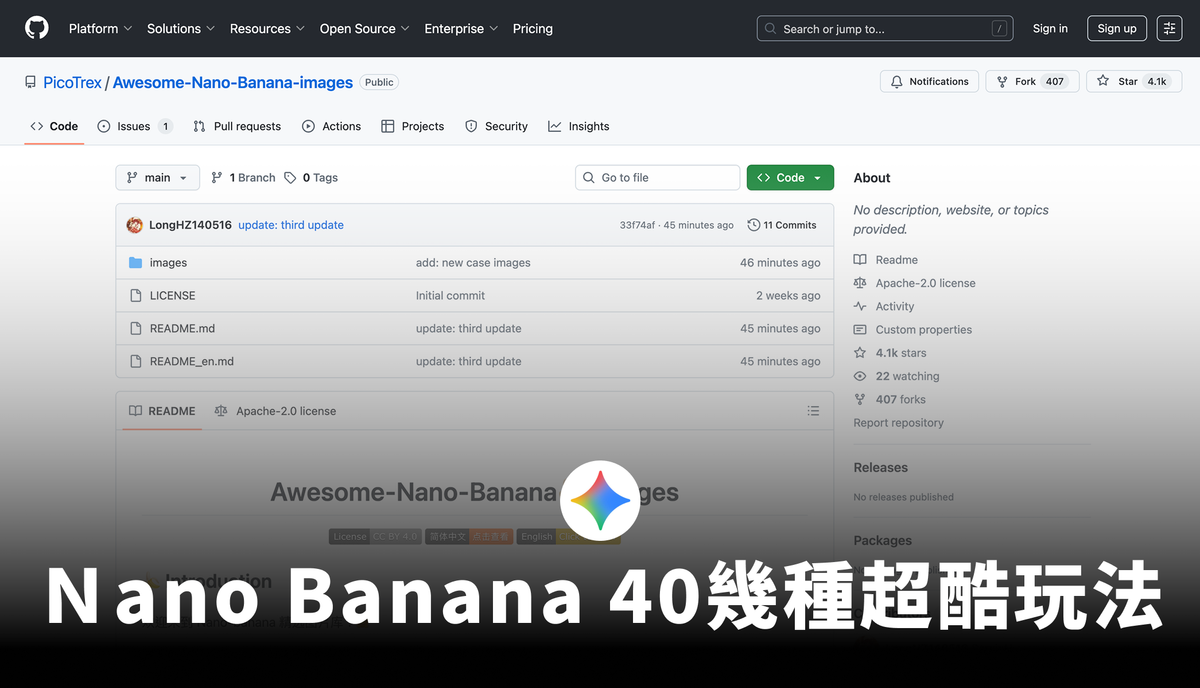Open the main branch selector dropdown
Image resolution: width=1200 pixels, height=688 pixels.
(x=157, y=178)
